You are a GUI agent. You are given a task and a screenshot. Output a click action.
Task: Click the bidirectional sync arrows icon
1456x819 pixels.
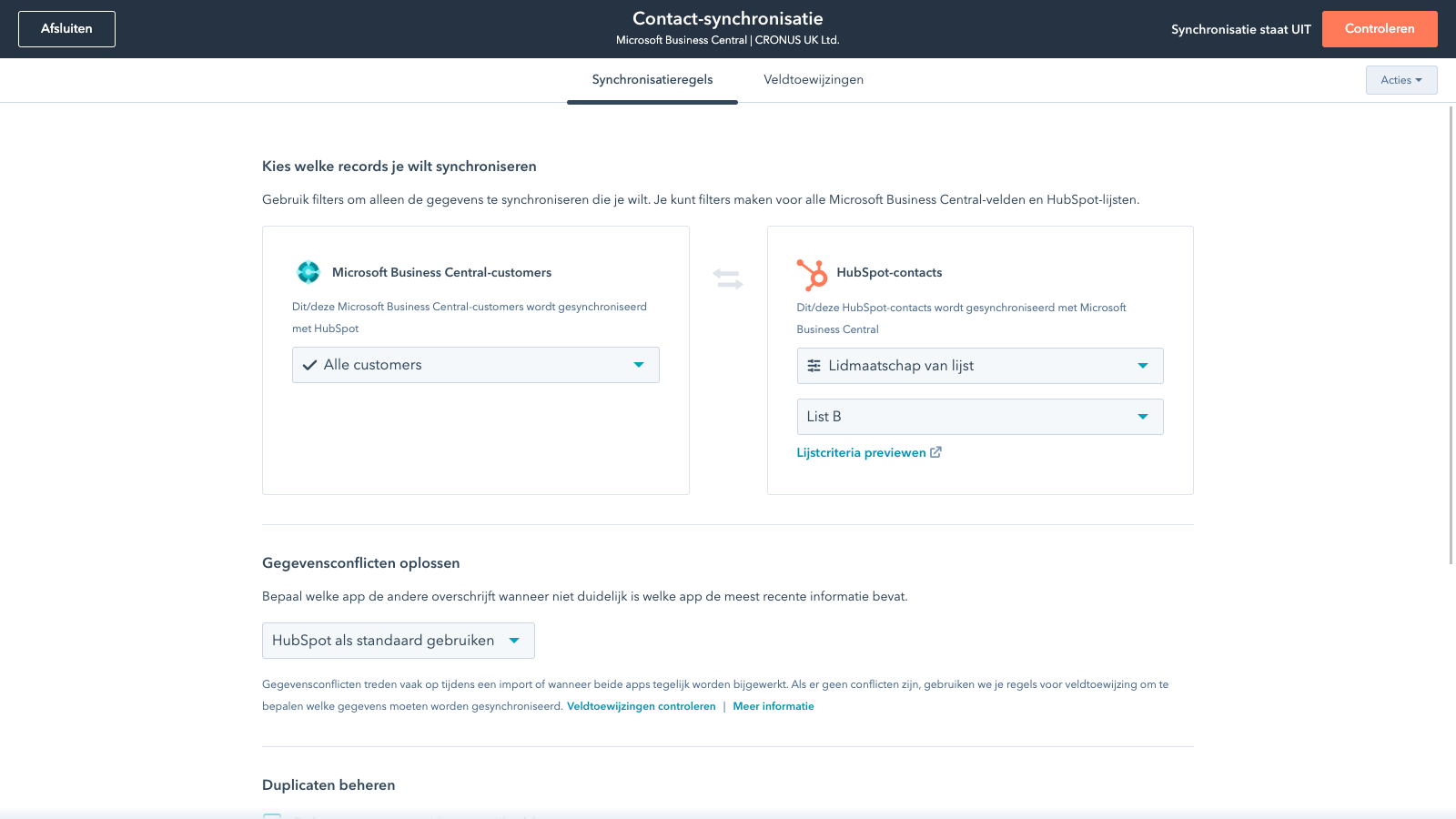click(728, 278)
